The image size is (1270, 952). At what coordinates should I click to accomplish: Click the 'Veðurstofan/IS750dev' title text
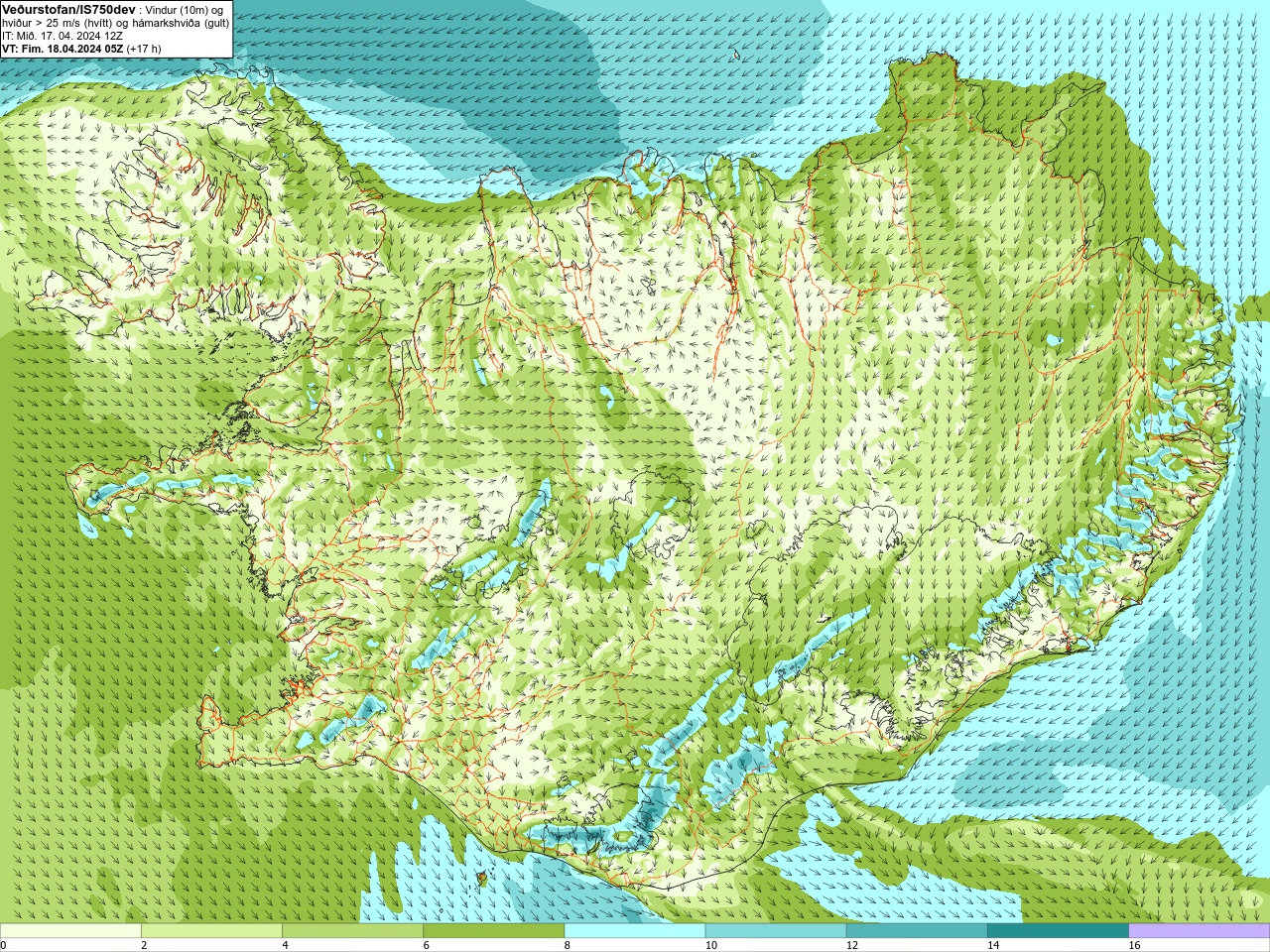coord(68,9)
